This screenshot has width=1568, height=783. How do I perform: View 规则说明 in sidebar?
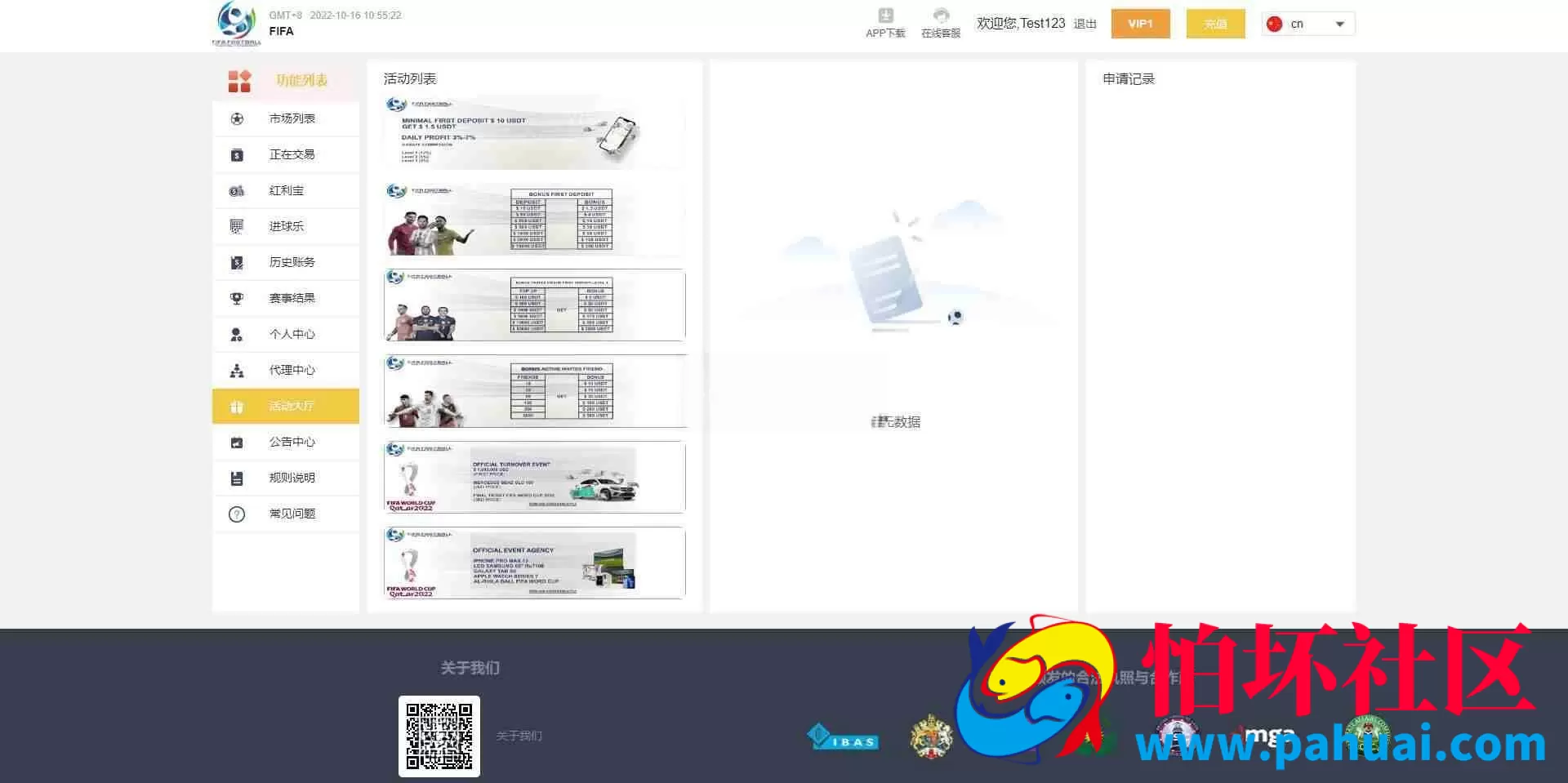(x=286, y=478)
